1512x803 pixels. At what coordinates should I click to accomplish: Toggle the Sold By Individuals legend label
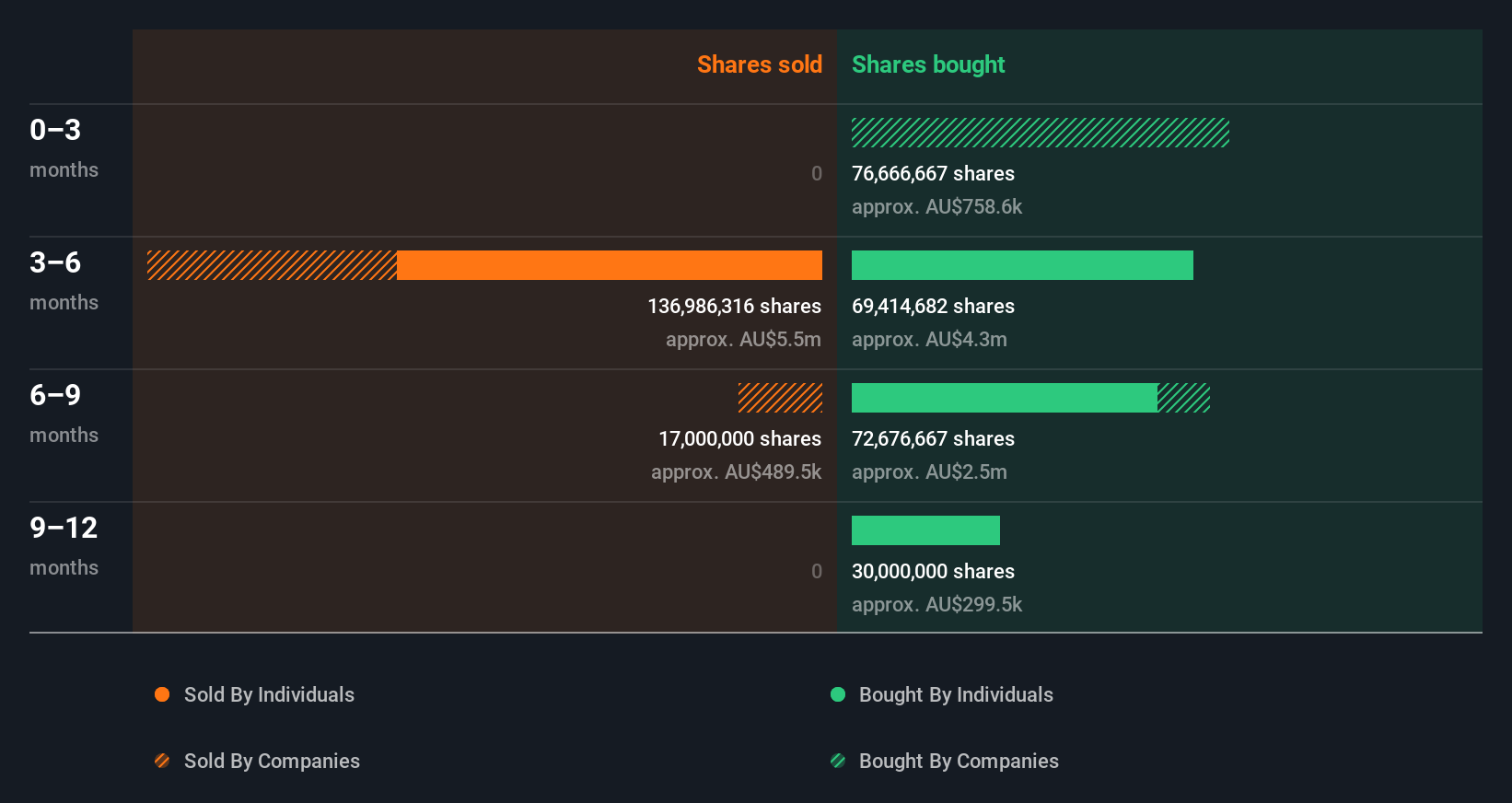click(269, 694)
